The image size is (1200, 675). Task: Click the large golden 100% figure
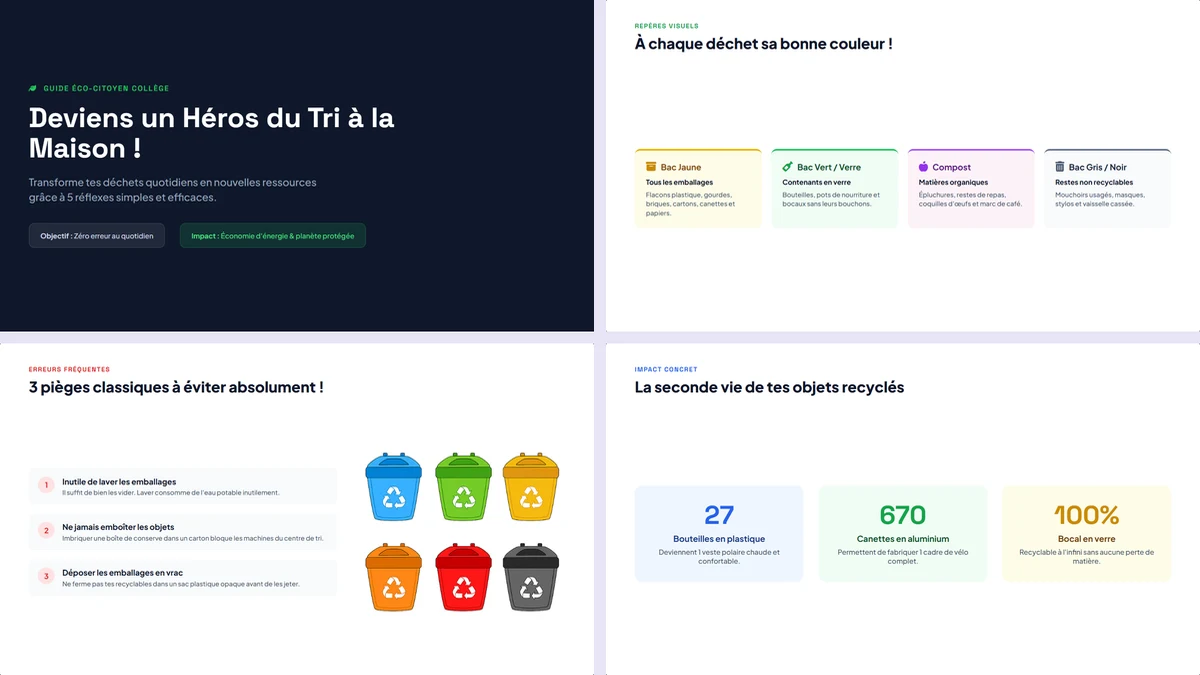(x=1087, y=515)
